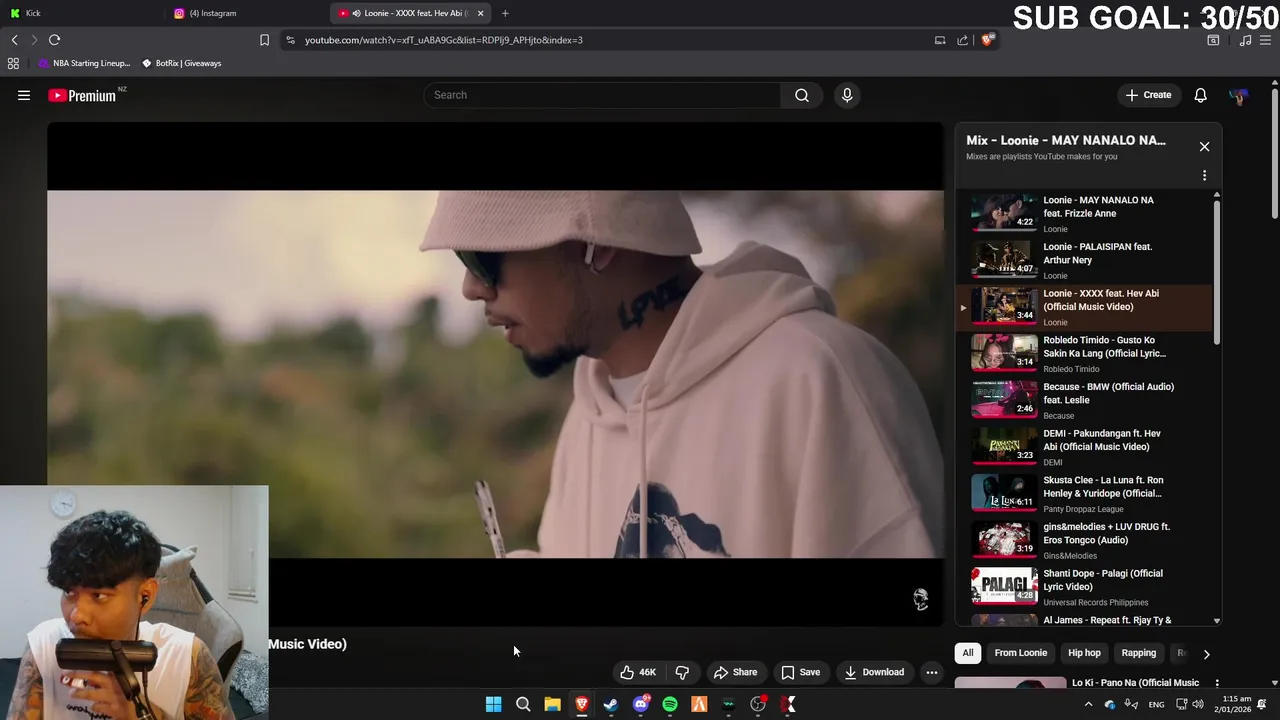Open browser media control music note
Screen dimensions: 1280x720
tap(1245, 40)
